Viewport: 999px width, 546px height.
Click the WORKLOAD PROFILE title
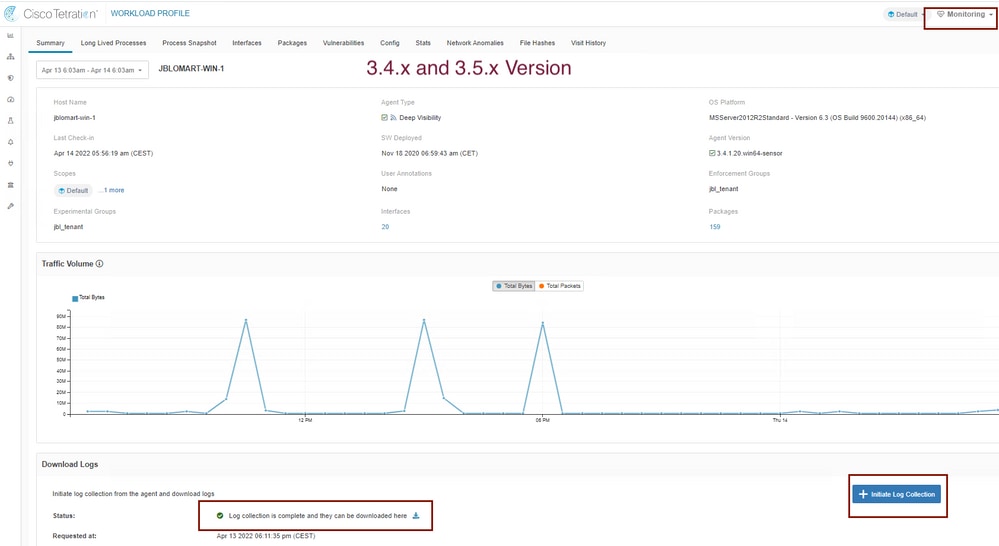click(x=150, y=13)
